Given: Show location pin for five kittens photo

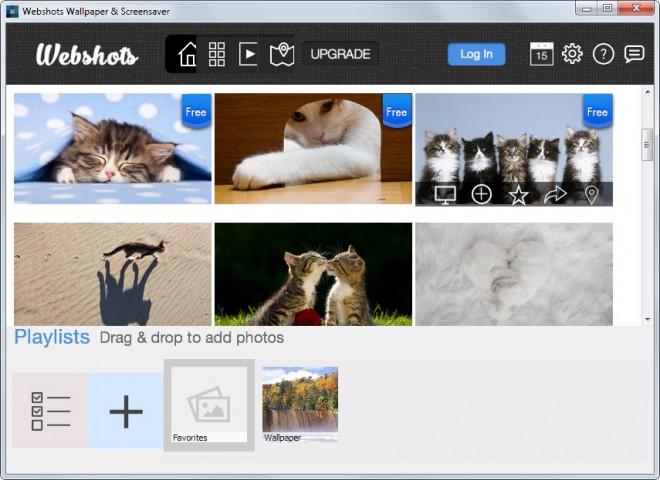Looking at the screenshot, I should click(591, 194).
